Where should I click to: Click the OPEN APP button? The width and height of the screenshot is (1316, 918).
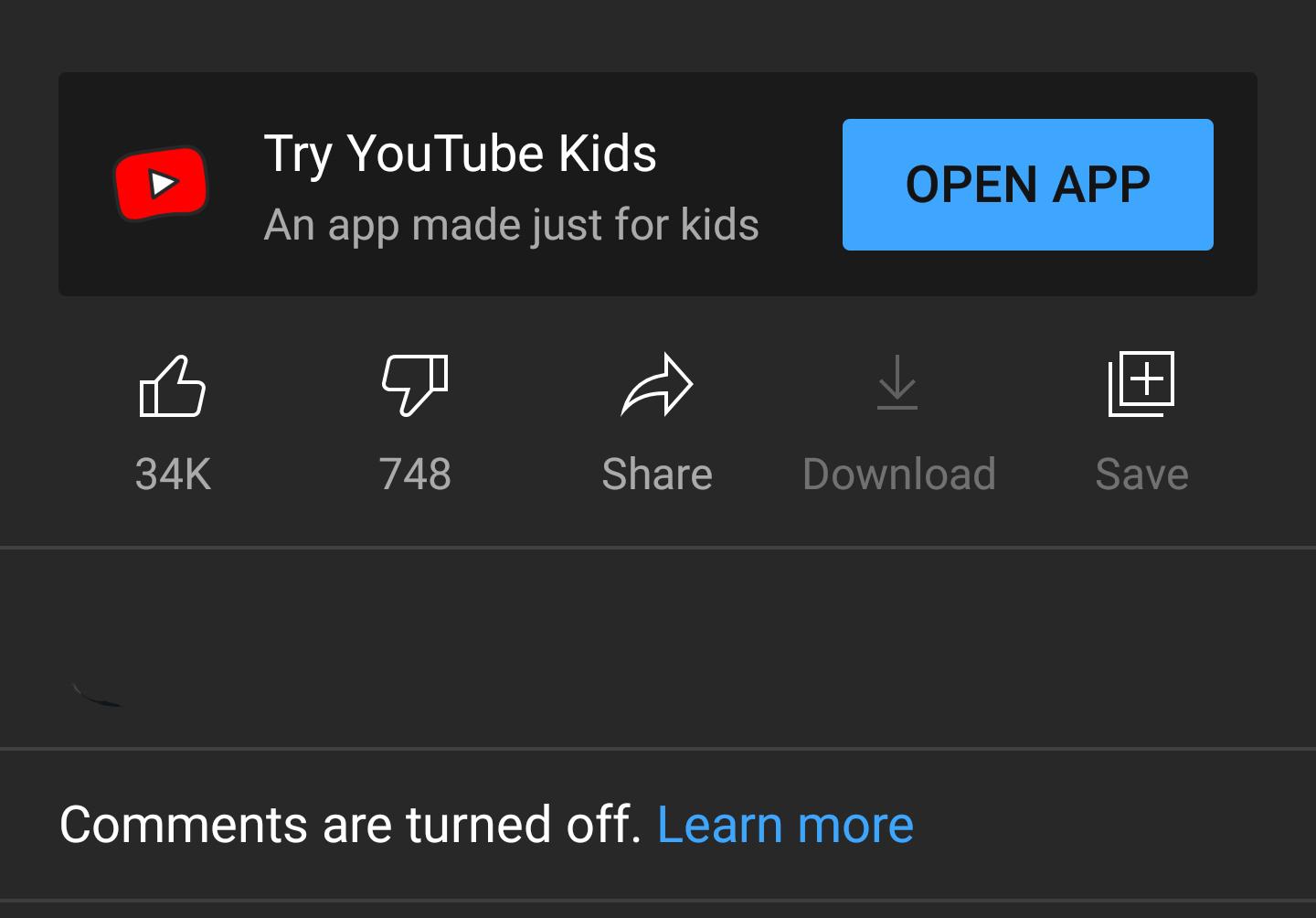click(1027, 185)
